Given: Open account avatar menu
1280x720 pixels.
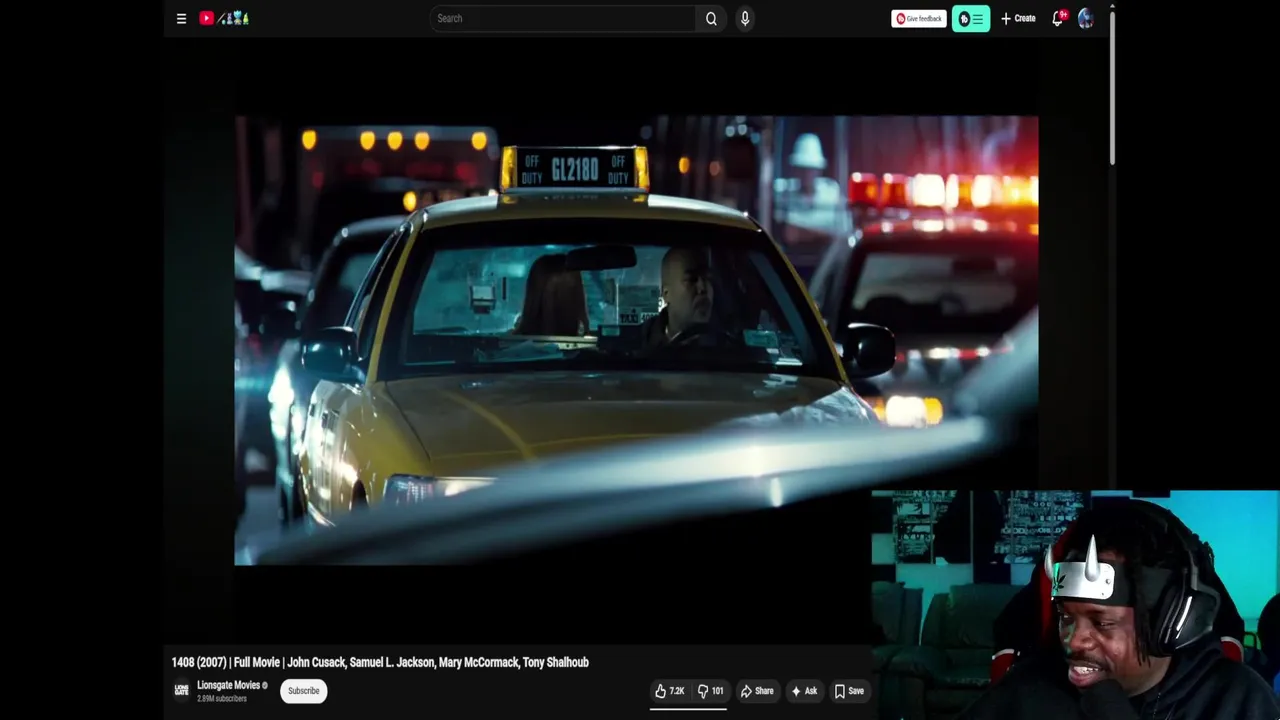Looking at the screenshot, I should point(1086,18).
